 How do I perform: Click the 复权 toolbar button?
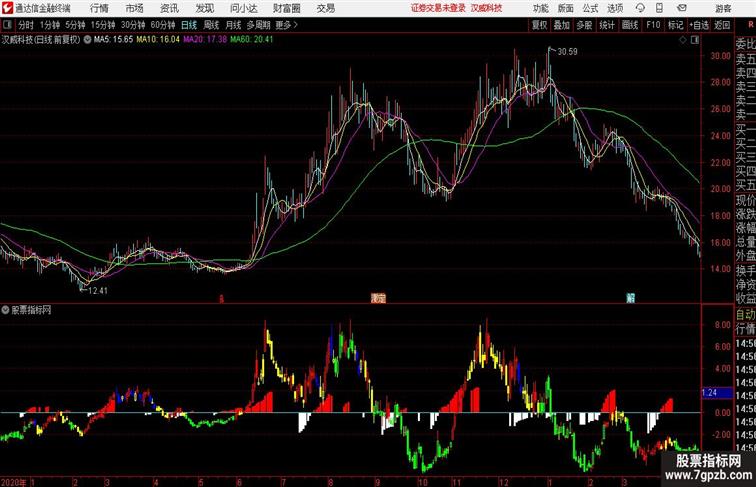pyautogui.click(x=540, y=25)
